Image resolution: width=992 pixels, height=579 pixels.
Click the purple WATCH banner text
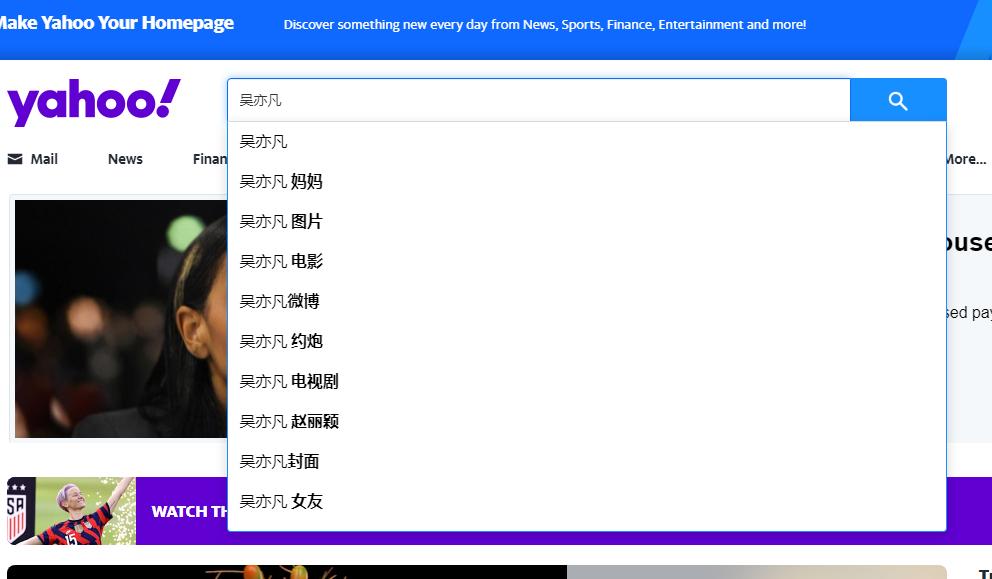pyautogui.click(x=189, y=511)
